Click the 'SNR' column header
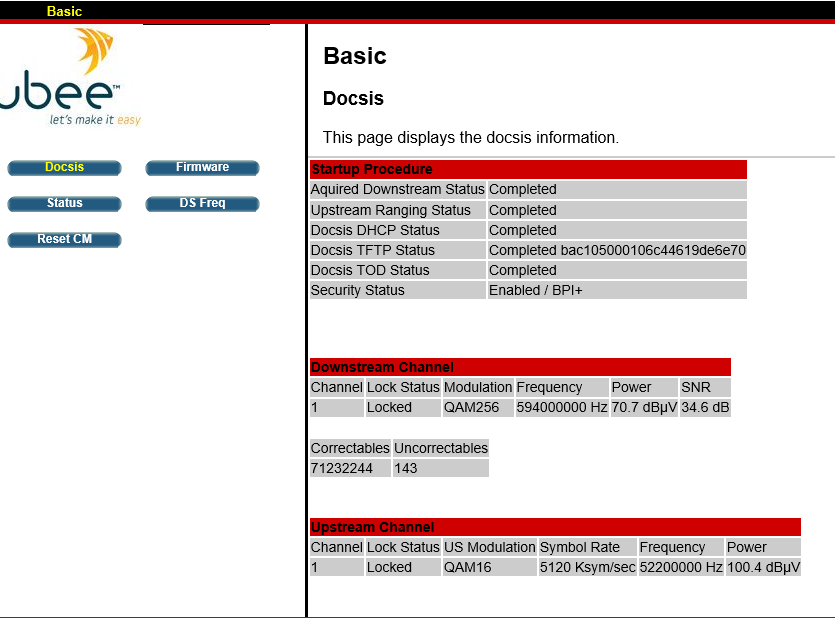Viewport: 840px width, 619px height. (x=705, y=387)
